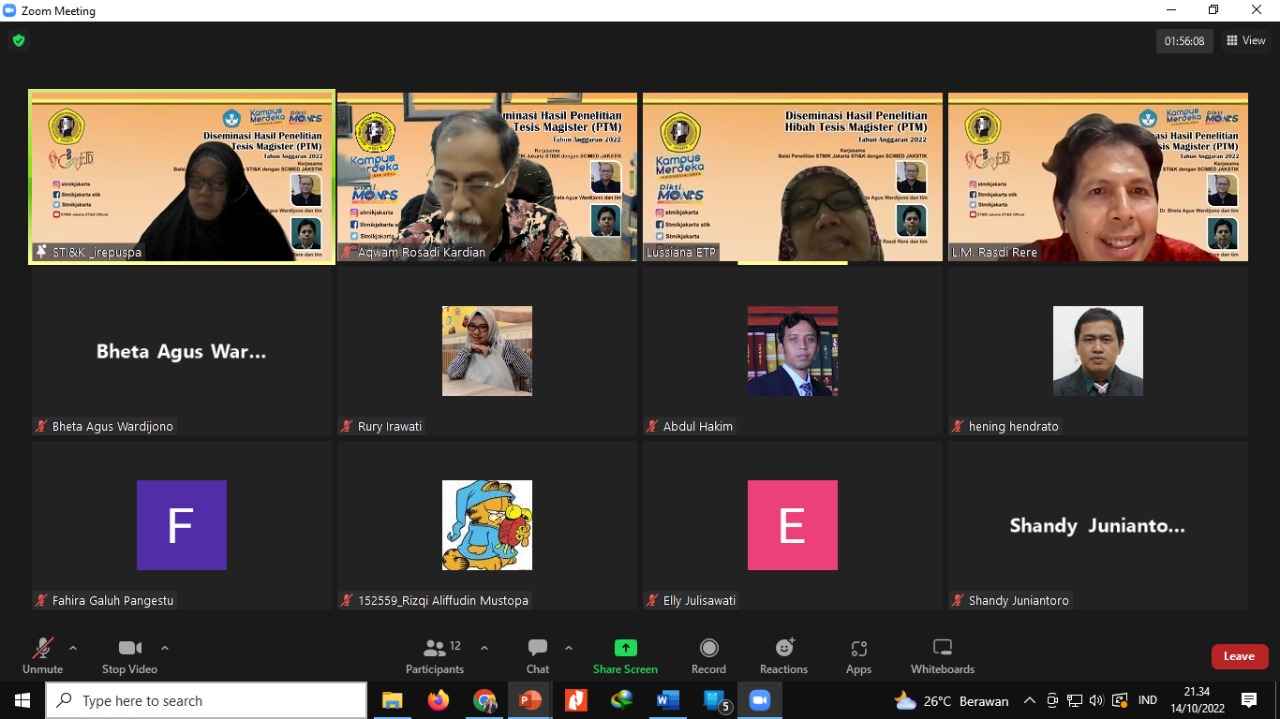This screenshot has height=719, width=1280.
Task: Click the green encryption shield icon
Action: click(19, 41)
